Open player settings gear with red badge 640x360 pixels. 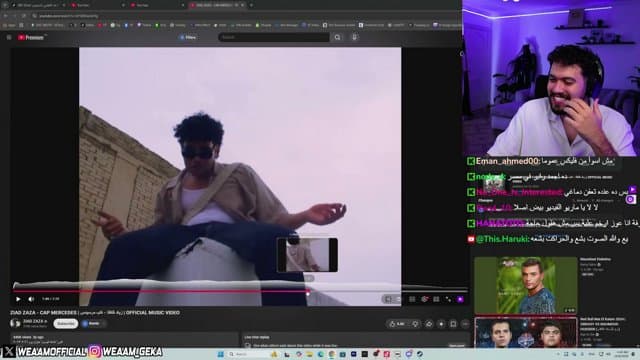(x=424, y=299)
